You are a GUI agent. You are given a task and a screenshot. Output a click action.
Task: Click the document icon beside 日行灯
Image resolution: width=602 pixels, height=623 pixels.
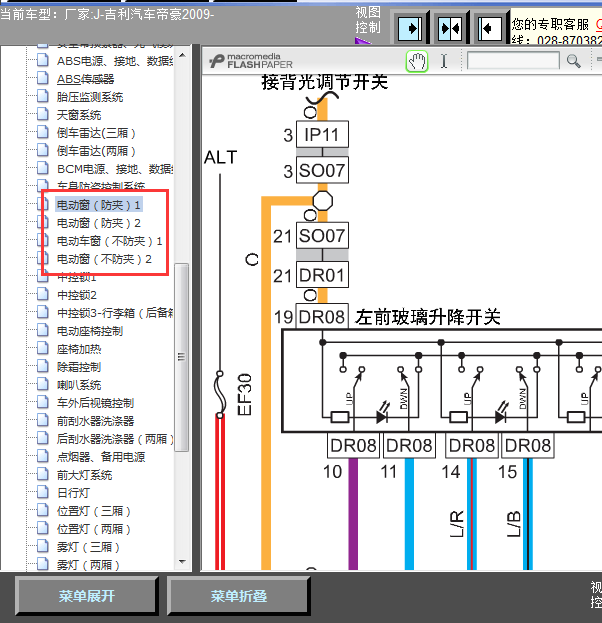[43, 492]
